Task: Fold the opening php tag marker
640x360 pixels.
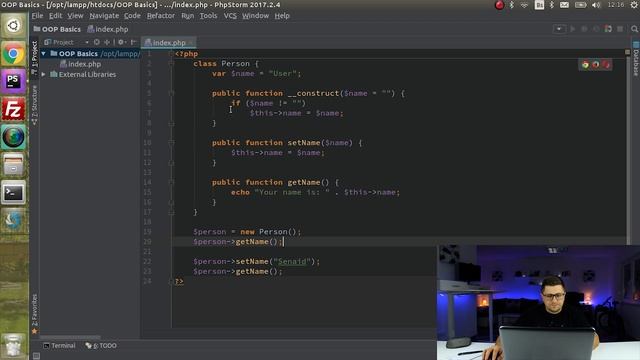Action: coord(171,53)
